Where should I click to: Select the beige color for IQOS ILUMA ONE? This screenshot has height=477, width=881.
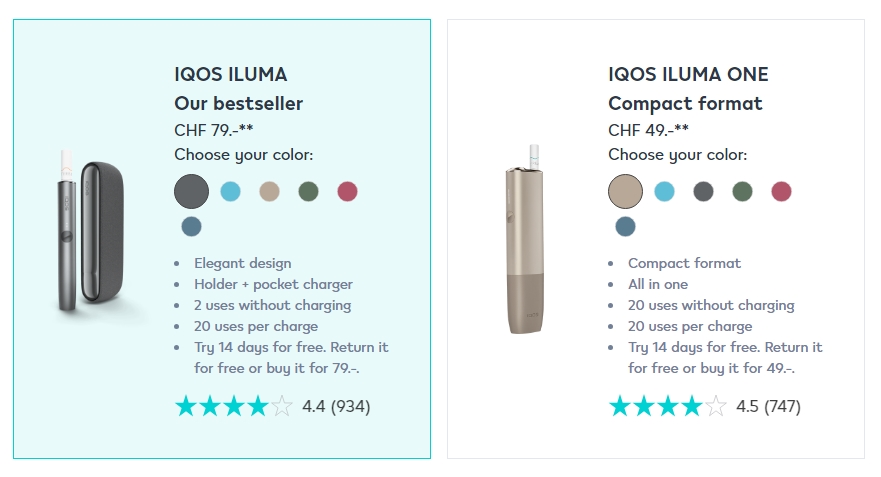625,192
